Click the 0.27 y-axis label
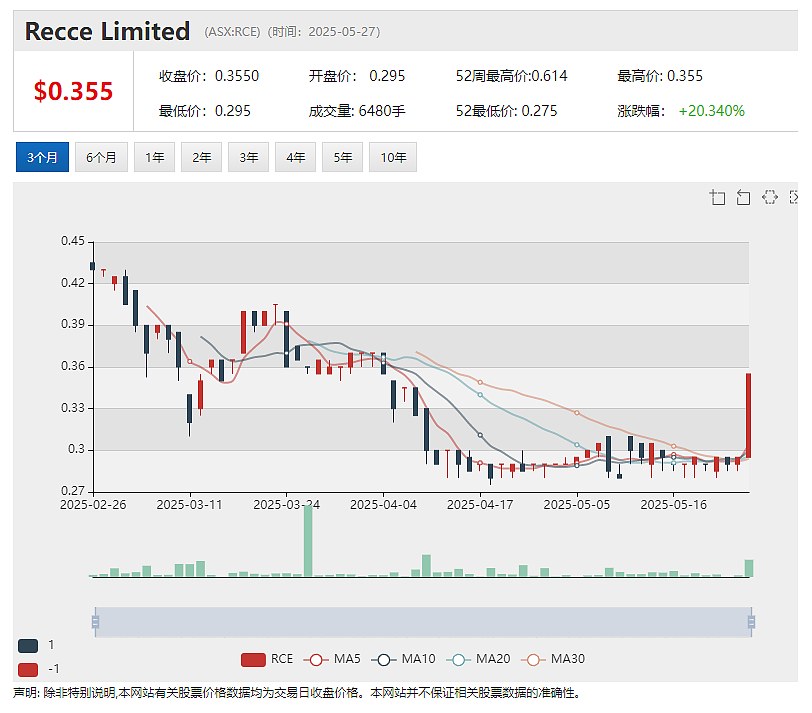The width and height of the screenshot is (812, 713). pyautogui.click(x=73, y=490)
